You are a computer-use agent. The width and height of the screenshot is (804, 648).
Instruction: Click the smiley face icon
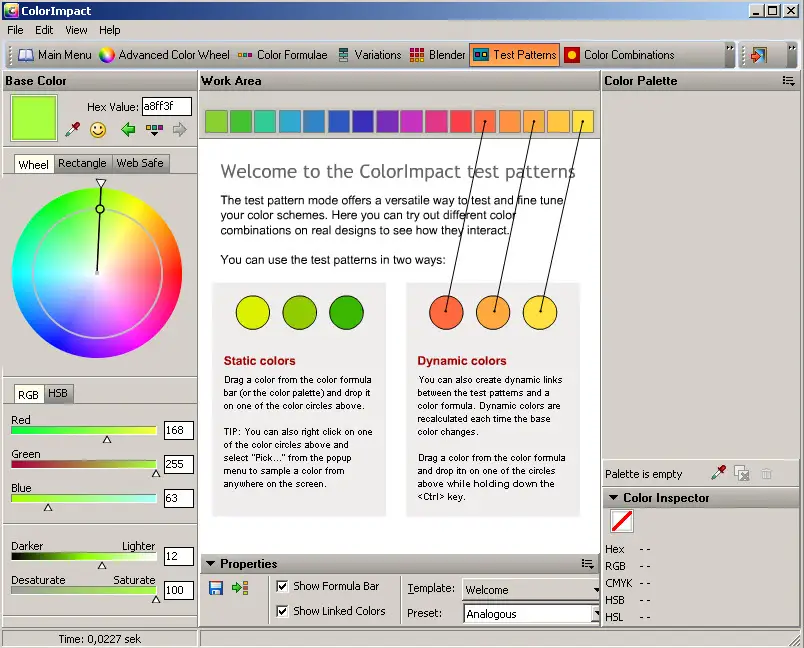tap(98, 130)
